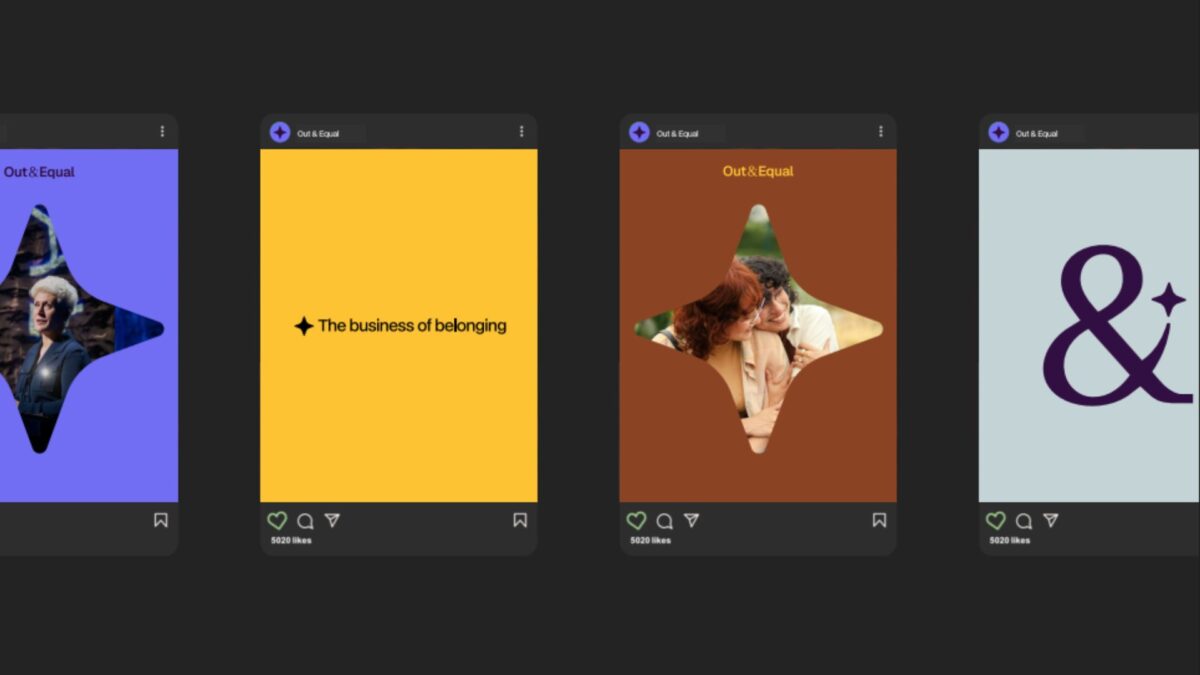Share the brown couple photo post
1200x675 pixels.
point(691,521)
